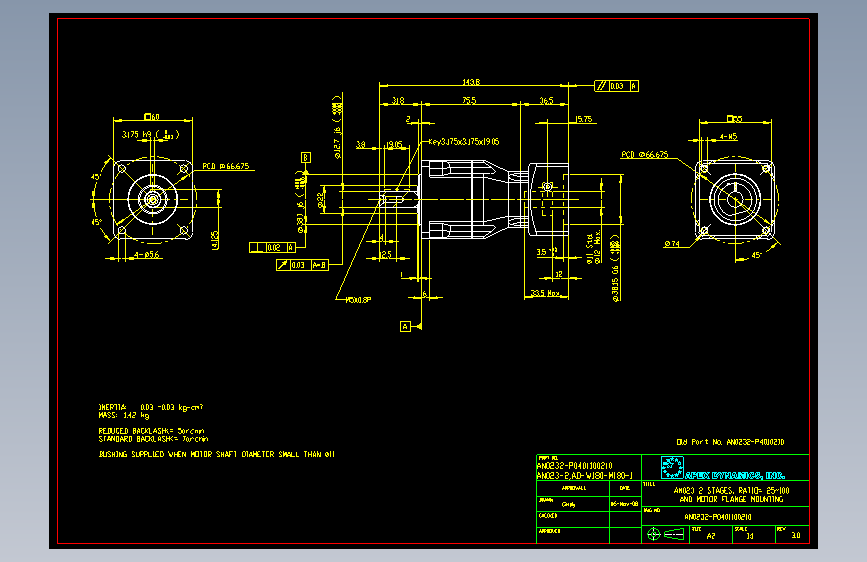
Task: Select the drawing date 06-Nov-08 cell
Action: [625, 504]
